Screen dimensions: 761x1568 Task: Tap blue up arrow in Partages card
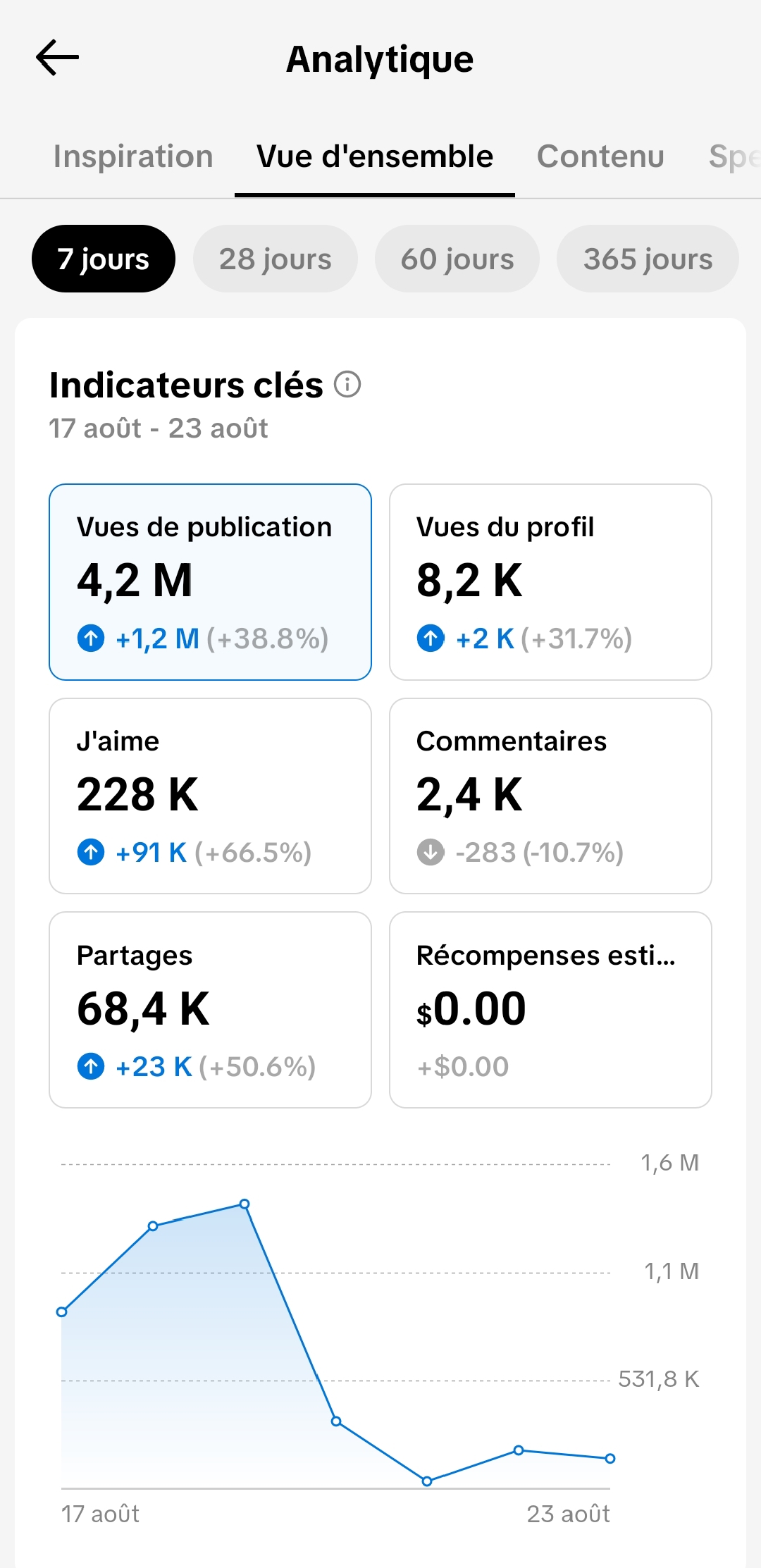[x=91, y=1066]
